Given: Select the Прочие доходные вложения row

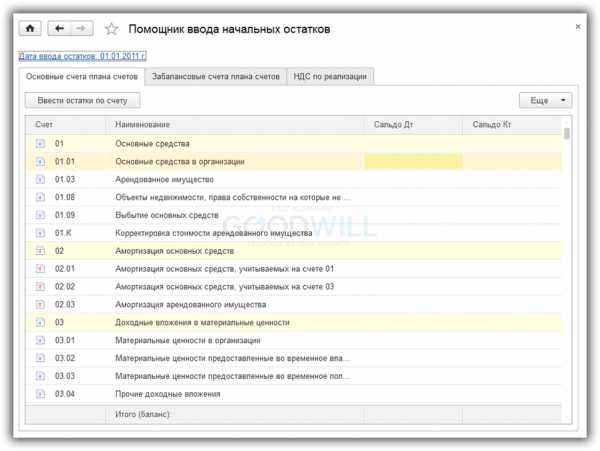Looking at the screenshot, I should point(293,394).
